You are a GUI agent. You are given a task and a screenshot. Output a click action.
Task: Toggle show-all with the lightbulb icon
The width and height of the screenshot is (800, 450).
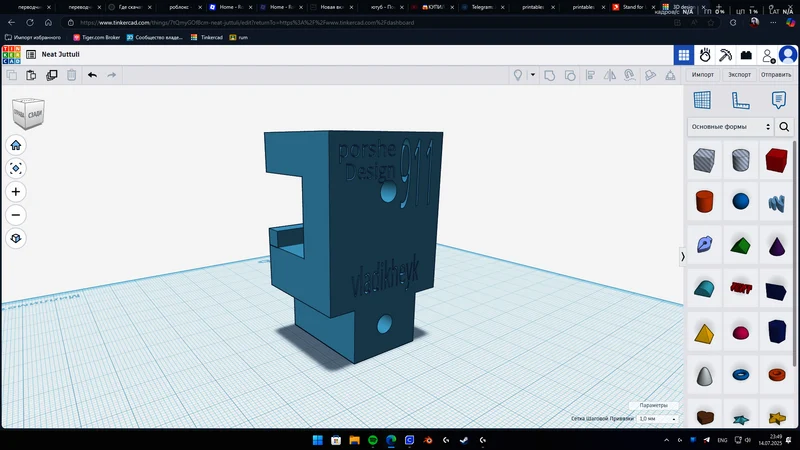click(518, 76)
